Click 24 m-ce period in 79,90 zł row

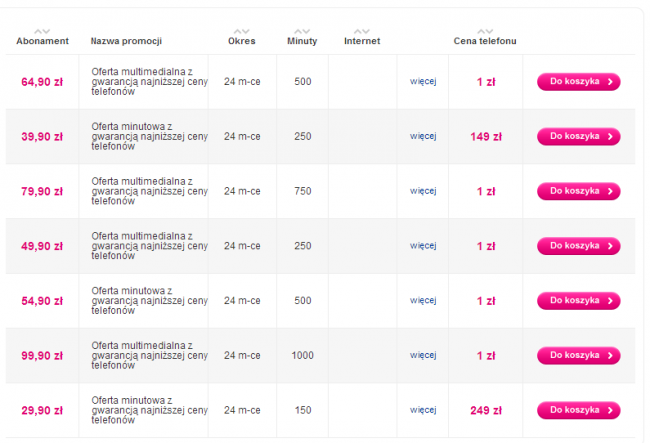click(x=242, y=191)
